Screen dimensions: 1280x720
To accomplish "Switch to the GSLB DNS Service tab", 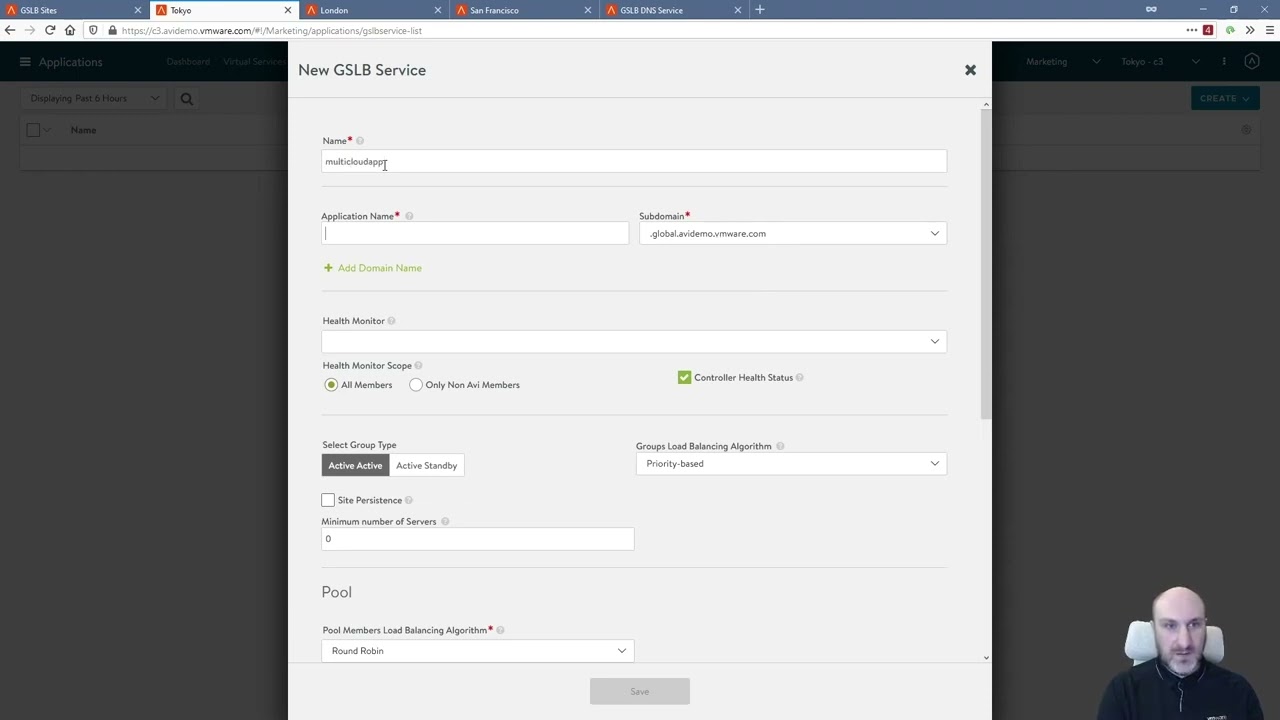I will coord(675,10).
